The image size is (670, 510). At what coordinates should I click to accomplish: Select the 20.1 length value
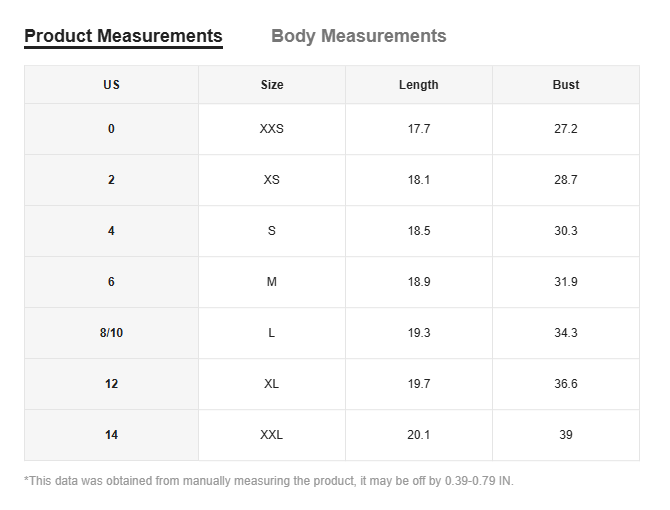(x=418, y=435)
